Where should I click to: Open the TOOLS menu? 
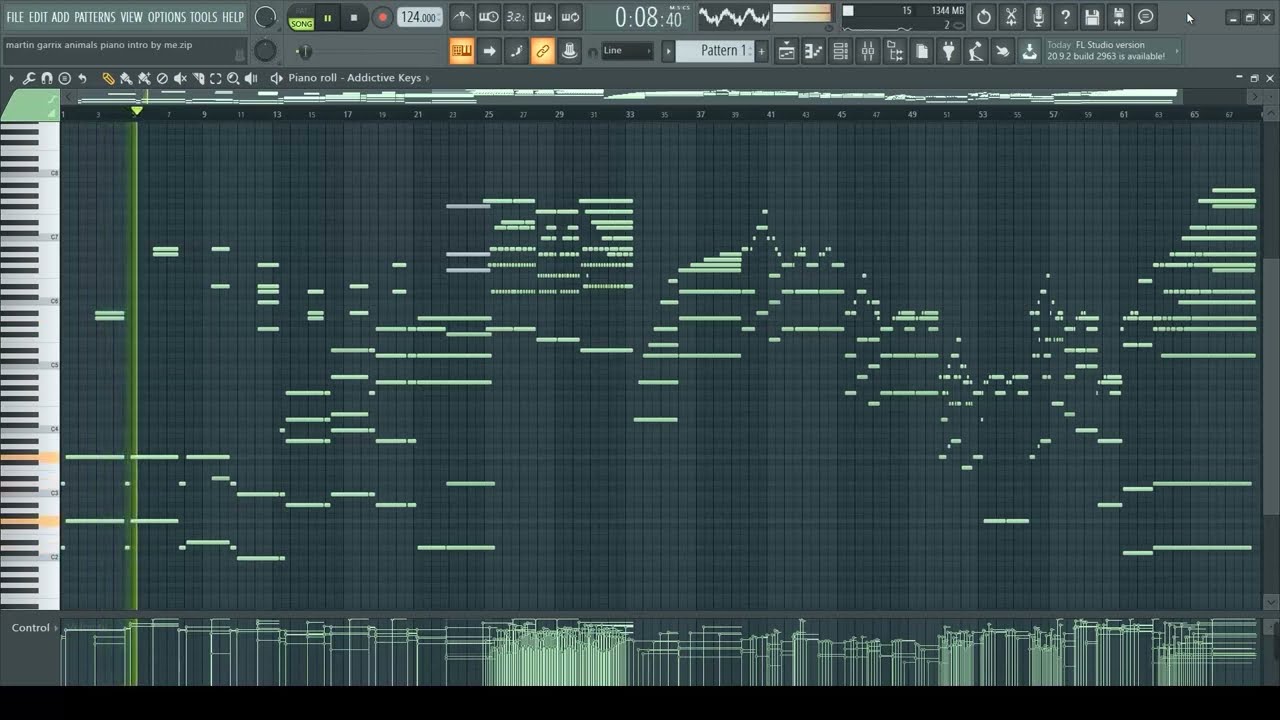pos(204,17)
